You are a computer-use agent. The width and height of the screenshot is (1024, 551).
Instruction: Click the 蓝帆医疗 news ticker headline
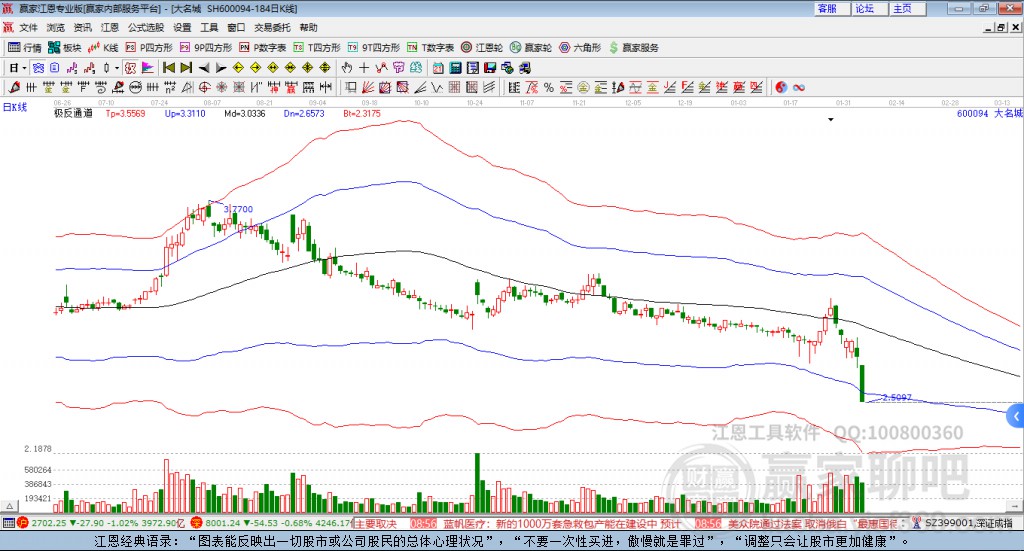coord(562,523)
